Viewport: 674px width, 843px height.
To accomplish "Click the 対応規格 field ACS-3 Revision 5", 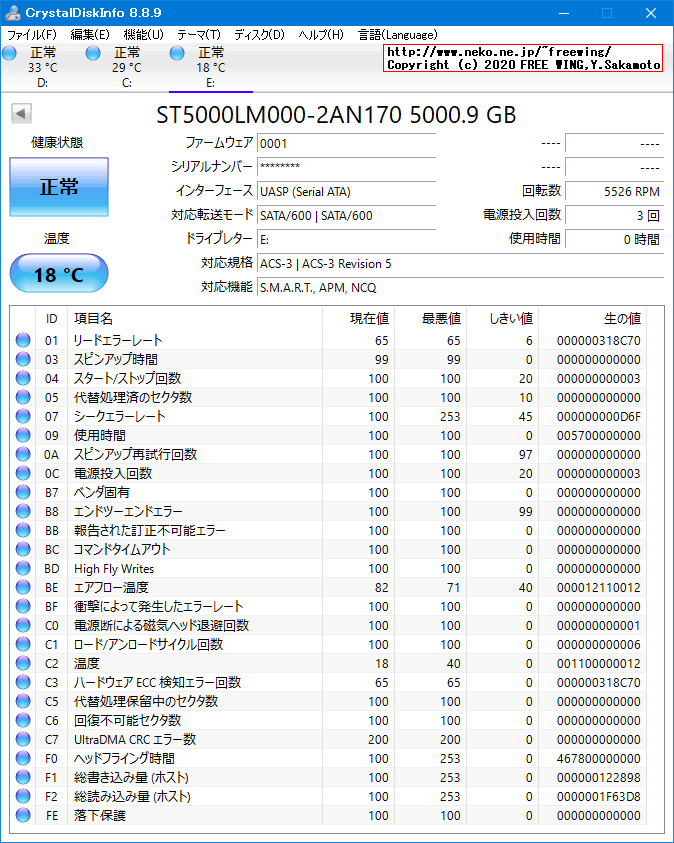I will point(460,263).
